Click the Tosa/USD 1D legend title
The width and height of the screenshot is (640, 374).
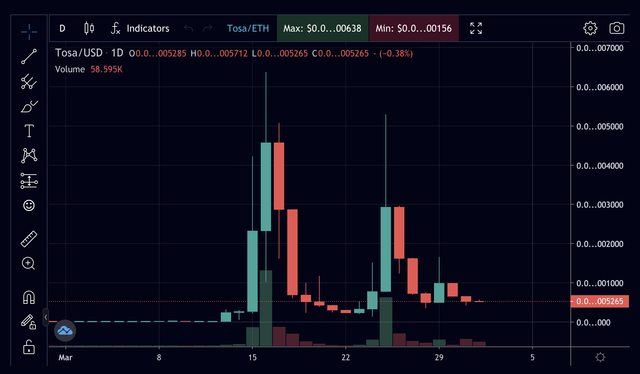pyautogui.click(x=89, y=53)
